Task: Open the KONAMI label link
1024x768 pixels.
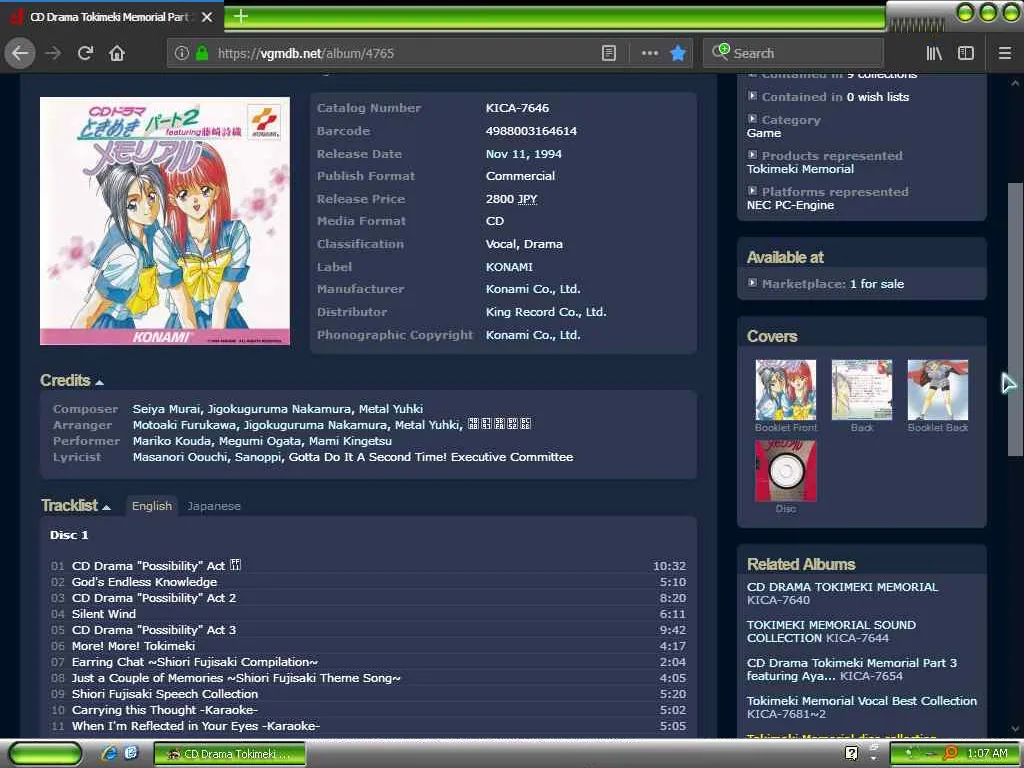Action: coord(509,267)
